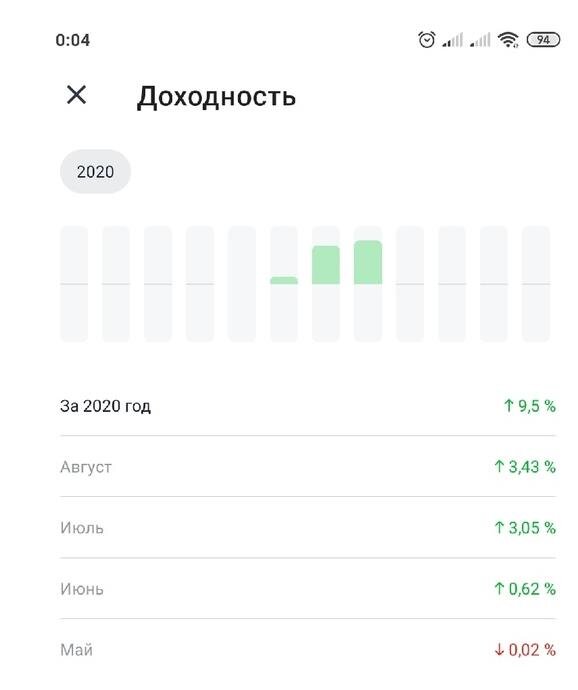
Task: Close the Доходность screen with X
Action: pos(76,95)
